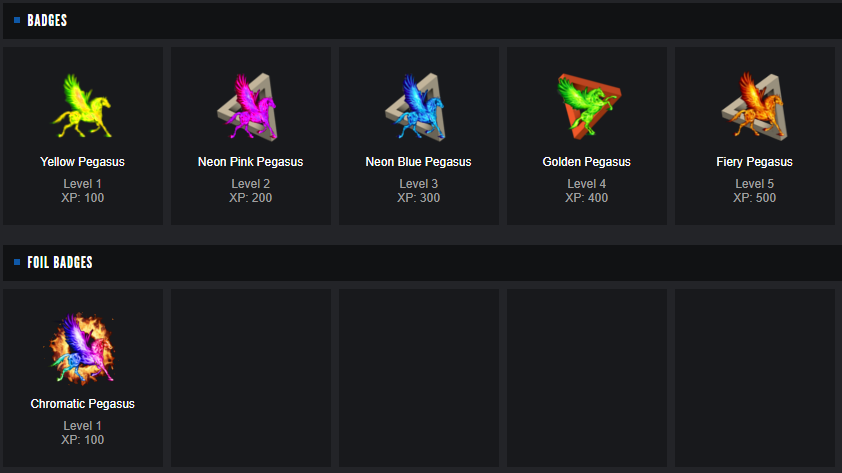This screenshot has width=842, height=473.
Task: Click the Level 5 text under Fiery Pegasus
Action: (x=754, y=184)
